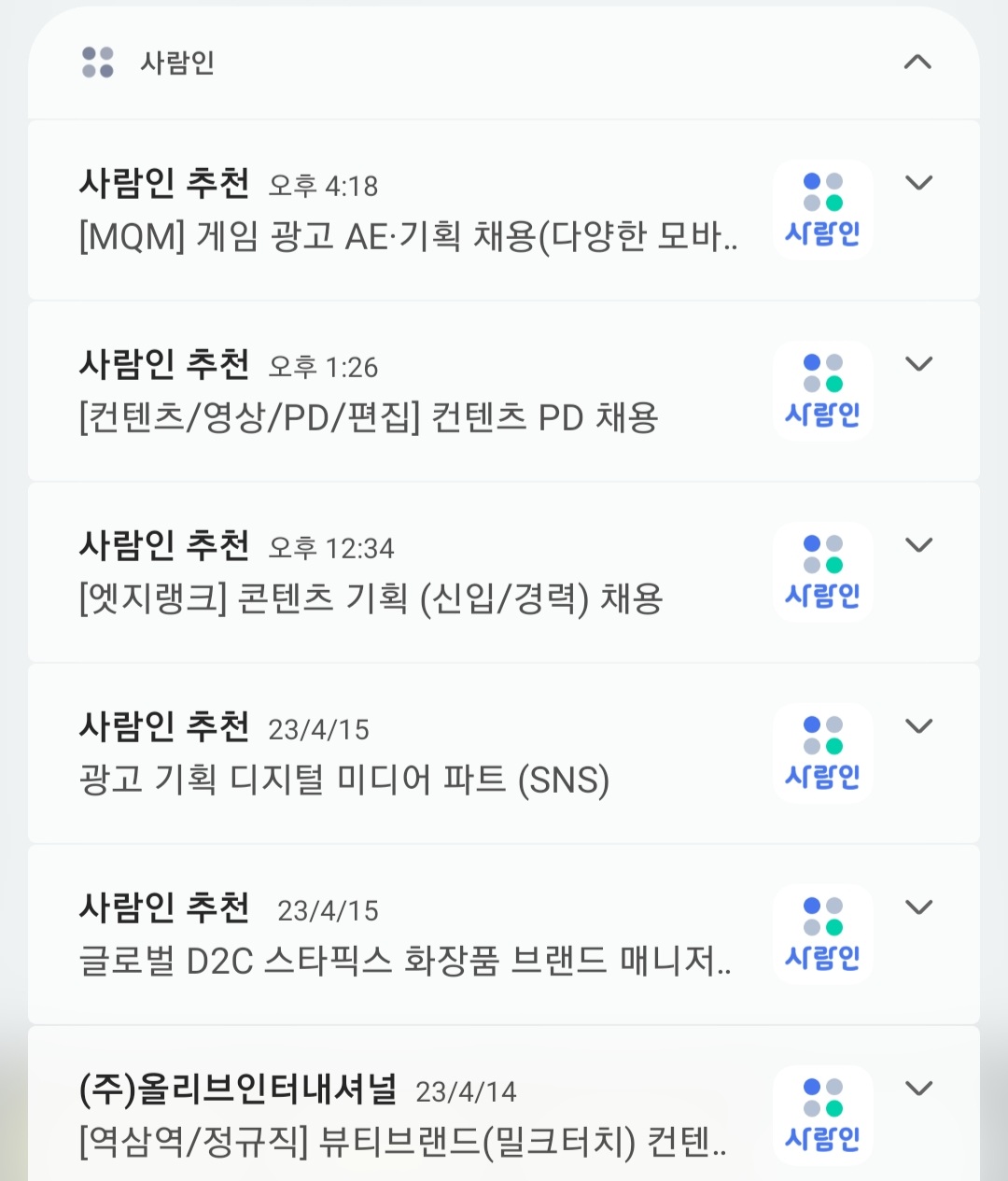This screenshot has width=1008, height=1181.
Task: Open the [MQM] 게임 광고 AE·기획 채용 notification
Action: (x=409, y=237)
